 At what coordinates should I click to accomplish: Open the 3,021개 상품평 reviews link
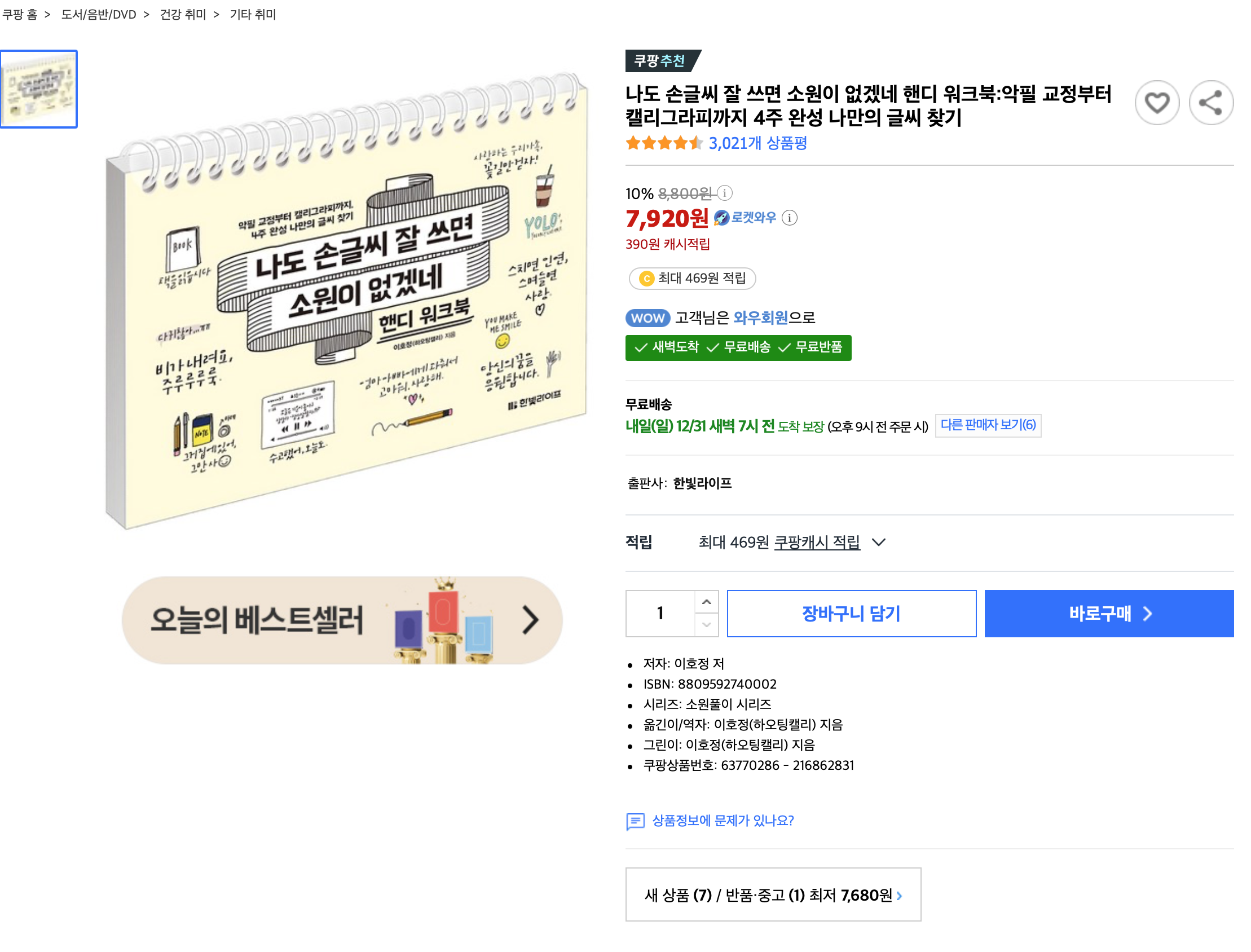point(757,143)
